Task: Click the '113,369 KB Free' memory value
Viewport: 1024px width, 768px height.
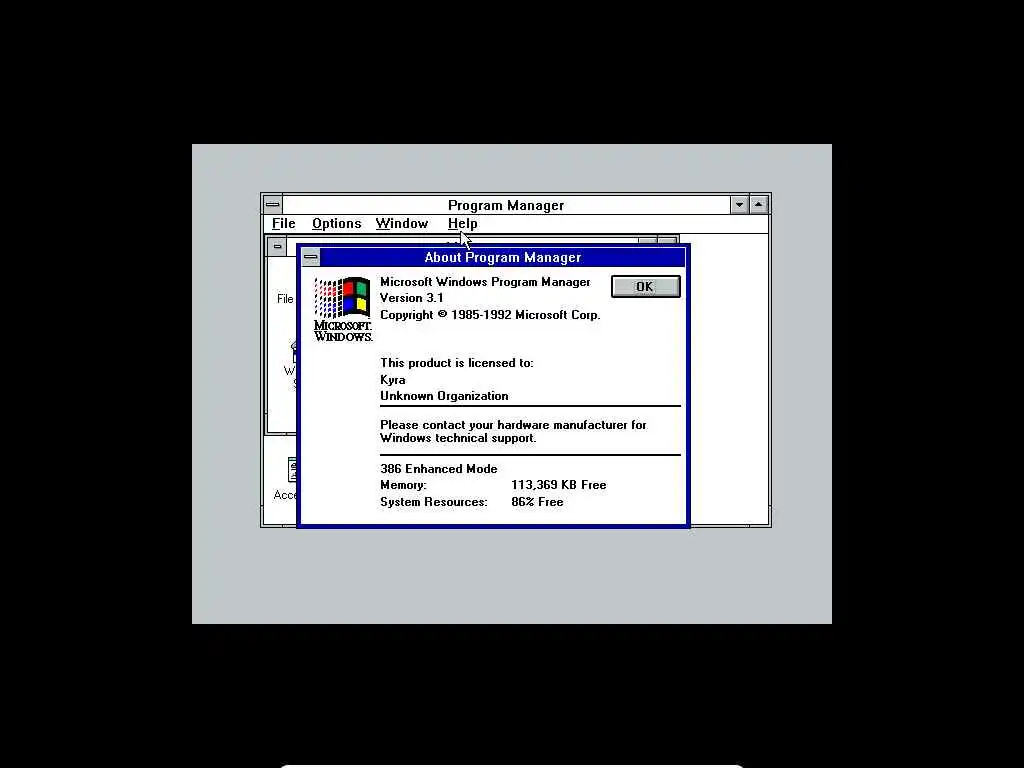Action: pyautogui.click(x=558, y=485)
